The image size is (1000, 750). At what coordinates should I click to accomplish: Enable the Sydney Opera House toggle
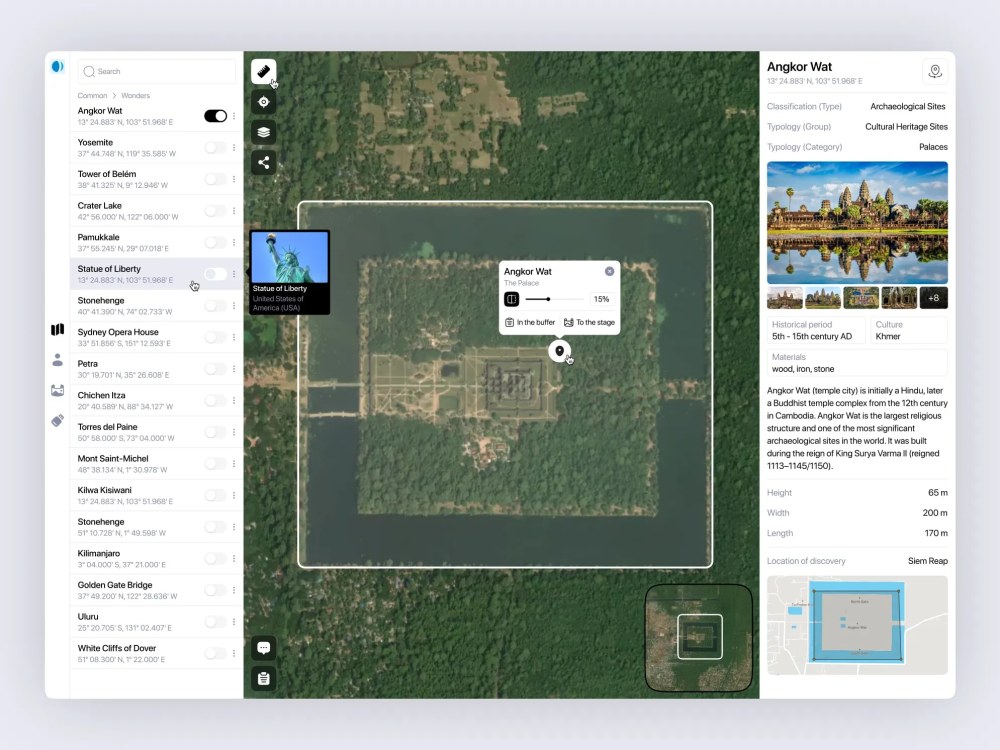tap(216, 337)
